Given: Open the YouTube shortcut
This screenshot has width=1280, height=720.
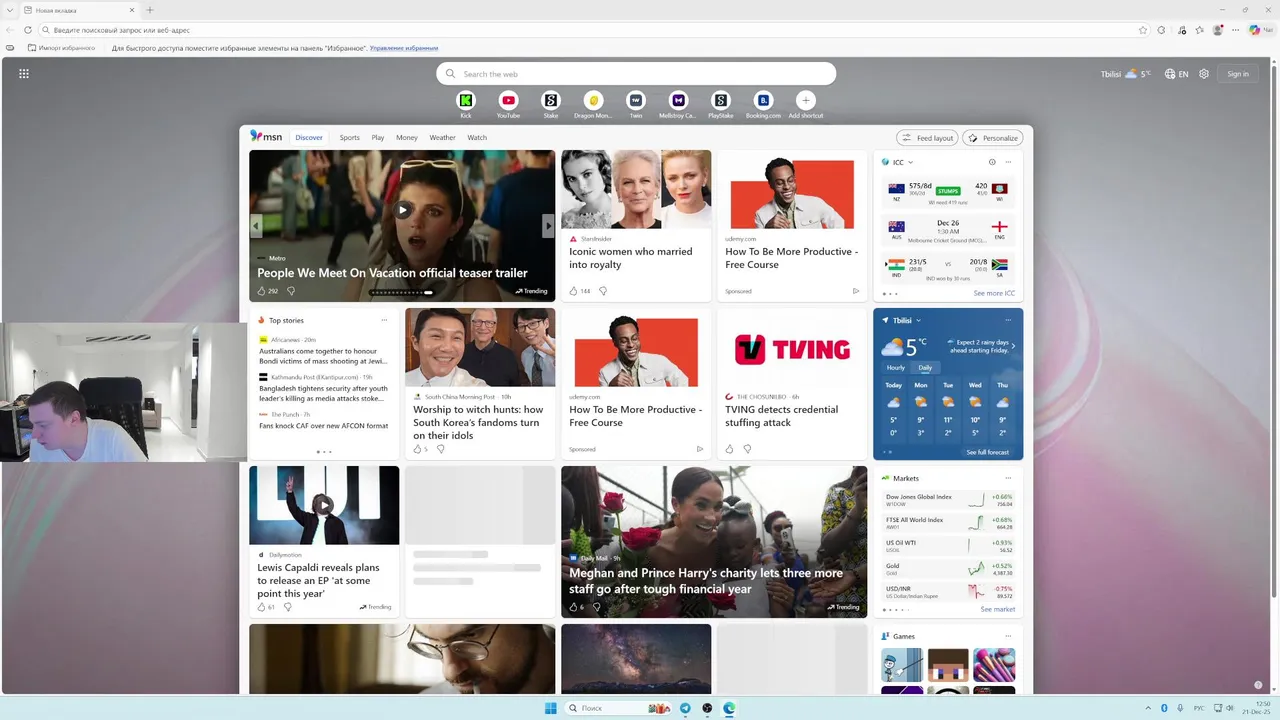Looking at the screenshot, I should click(x=508, y=100).
